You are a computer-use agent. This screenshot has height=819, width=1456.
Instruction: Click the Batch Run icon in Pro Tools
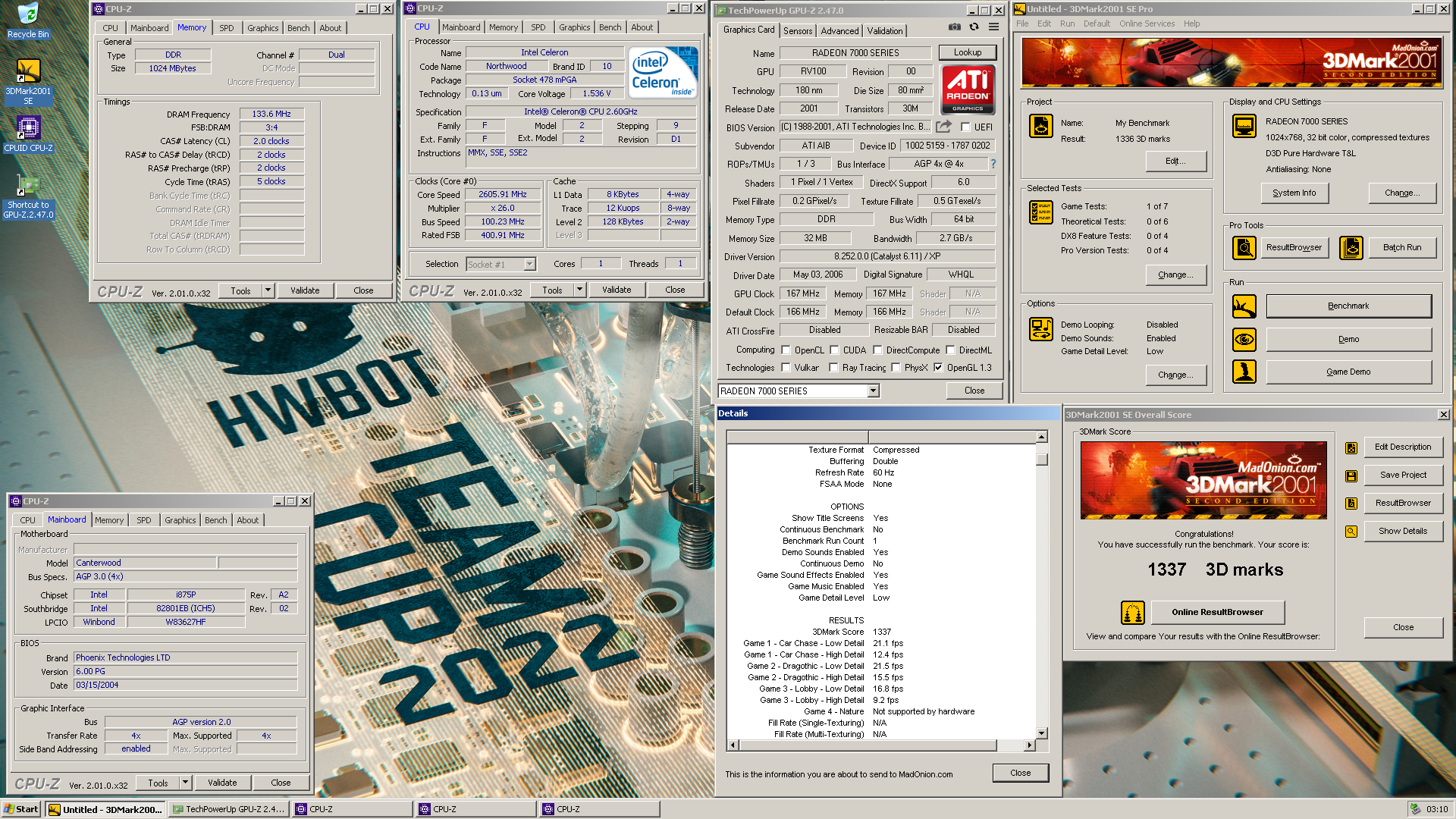point(1351,248)
